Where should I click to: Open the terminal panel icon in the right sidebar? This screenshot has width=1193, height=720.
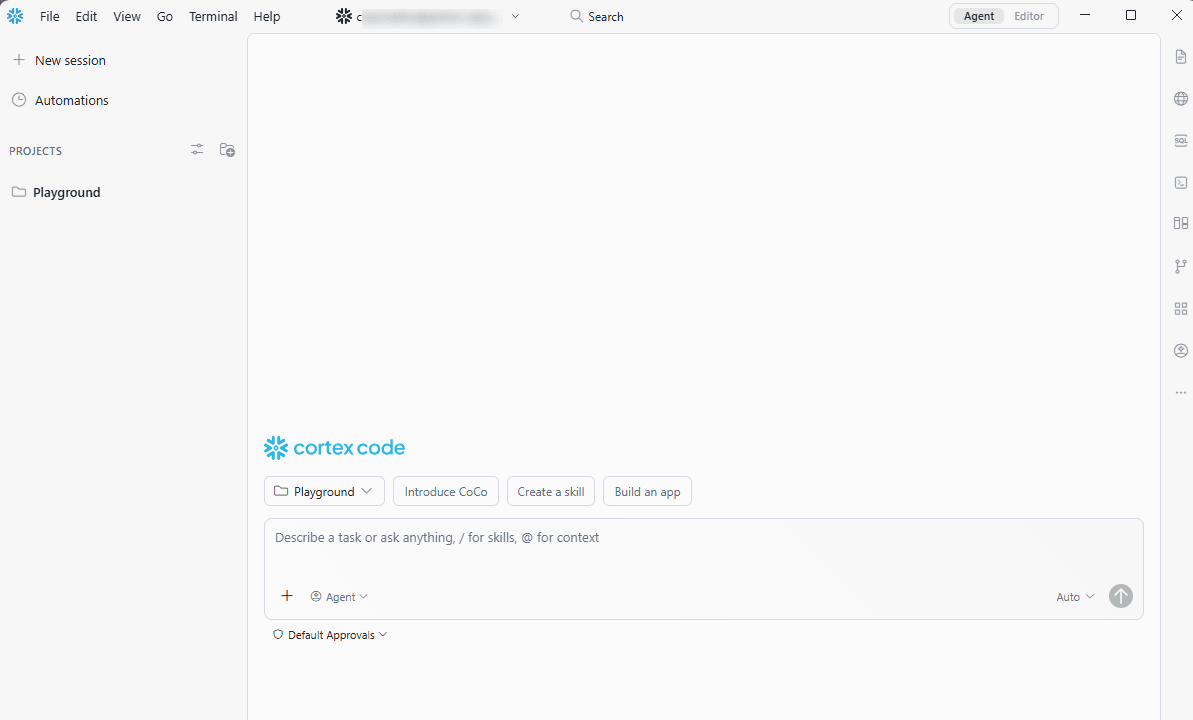(1180, 183)
